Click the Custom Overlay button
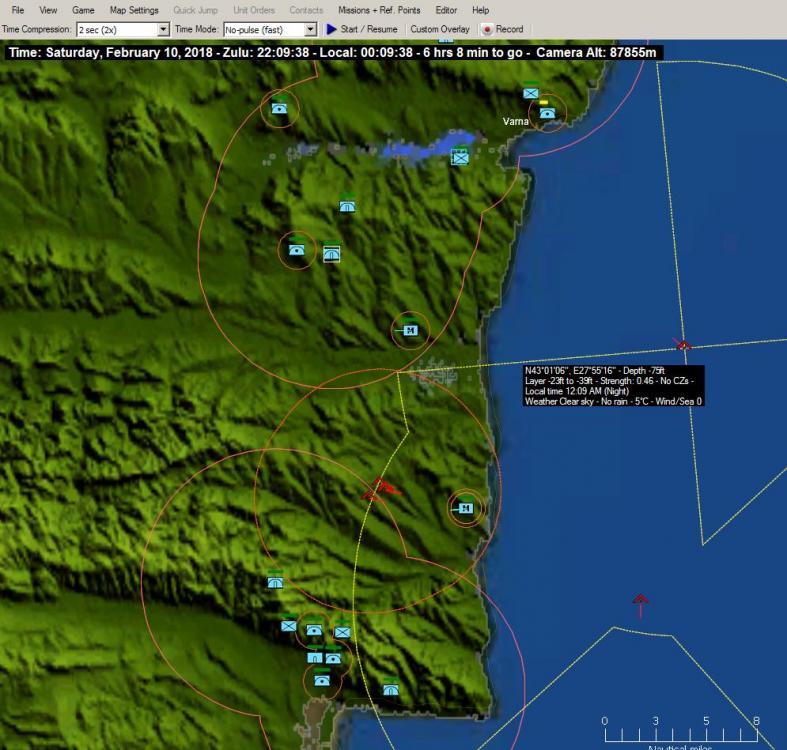The width and height of the screenshot is (787, 750). pos(439,30)
